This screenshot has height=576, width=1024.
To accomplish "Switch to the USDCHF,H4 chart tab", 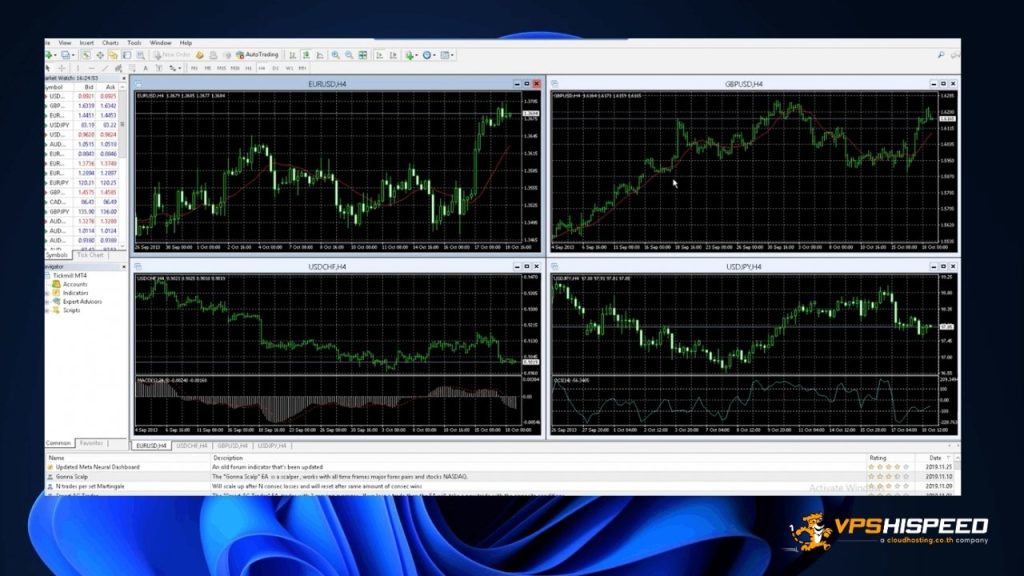I will point(191,445).
